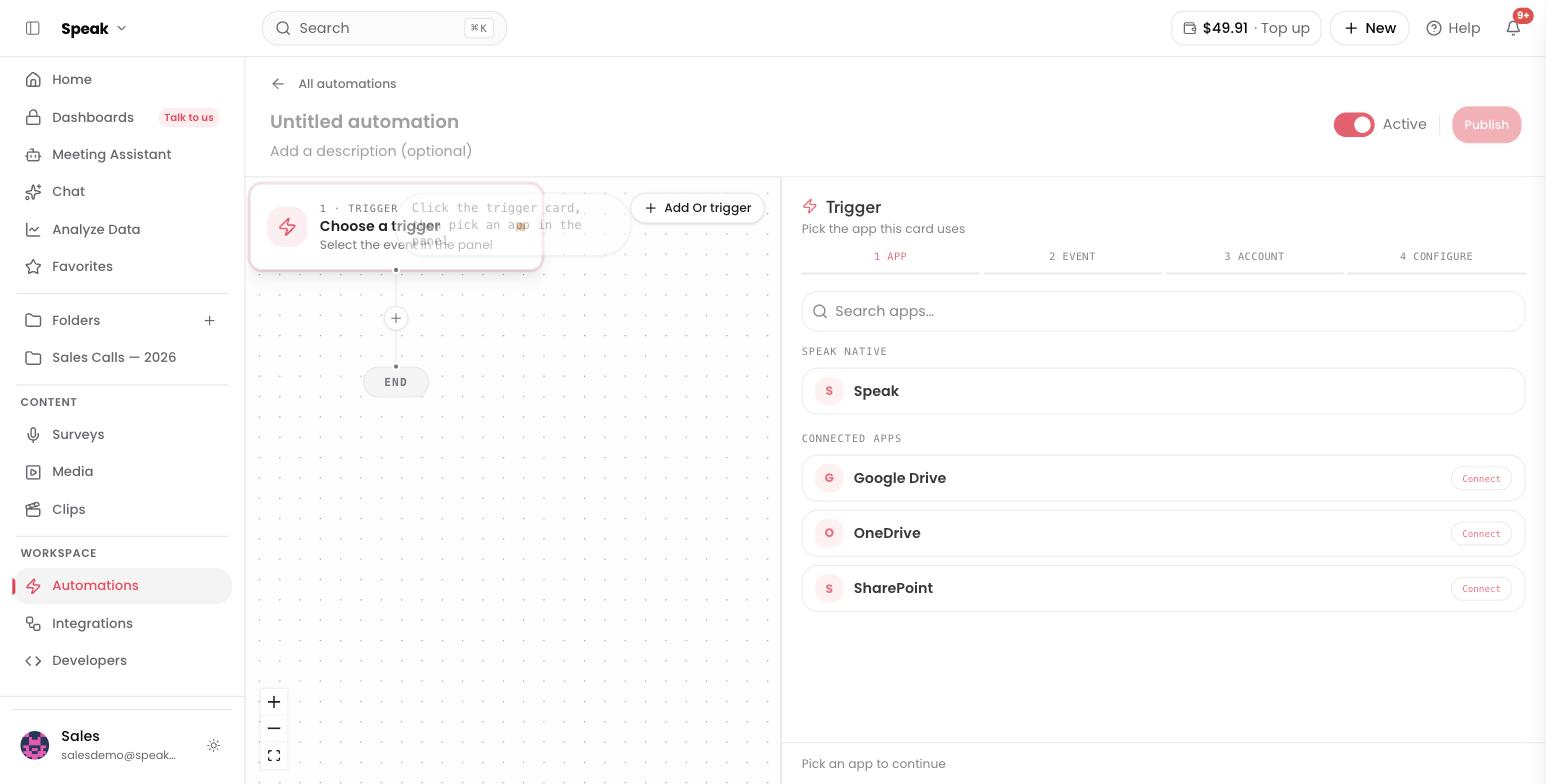Open the $49.91 Top up balance
This screenshot has width=1546, height=784.
1246,28
